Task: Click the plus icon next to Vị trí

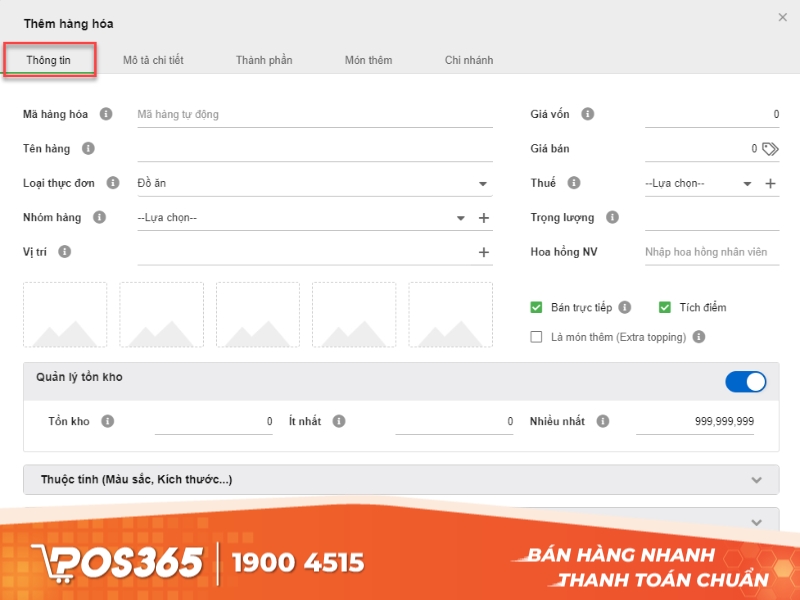Action: point(483,251)
